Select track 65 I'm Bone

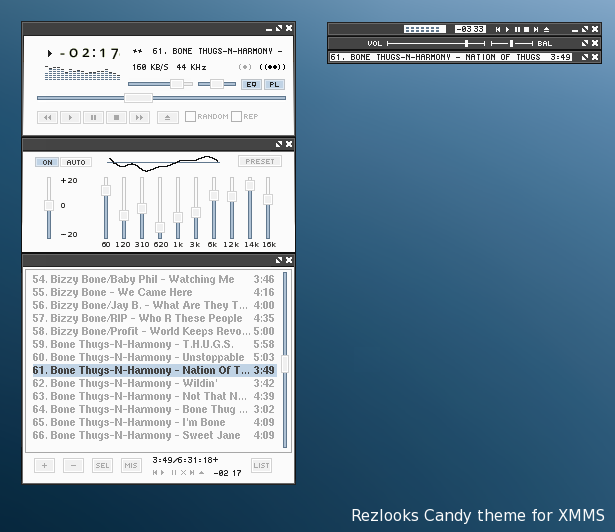tap(154, 422)
